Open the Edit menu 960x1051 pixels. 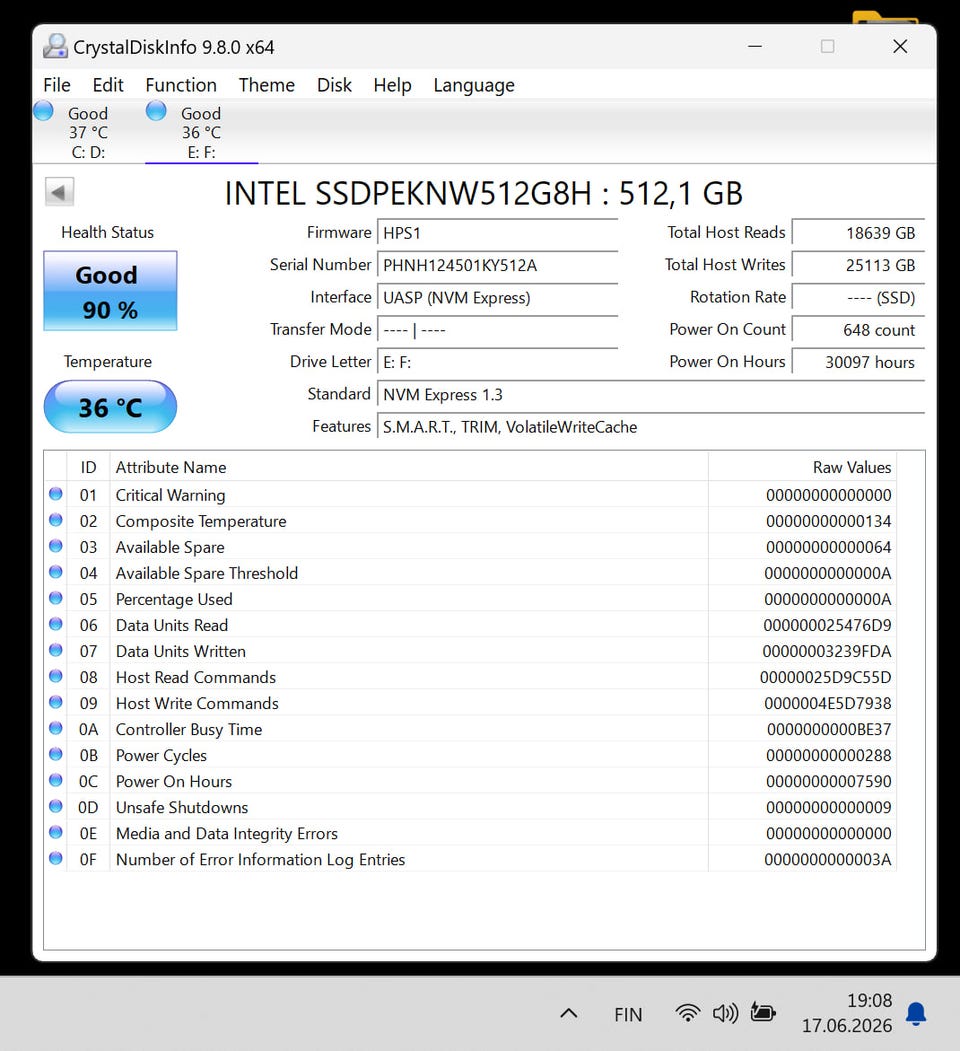[108, 85]
